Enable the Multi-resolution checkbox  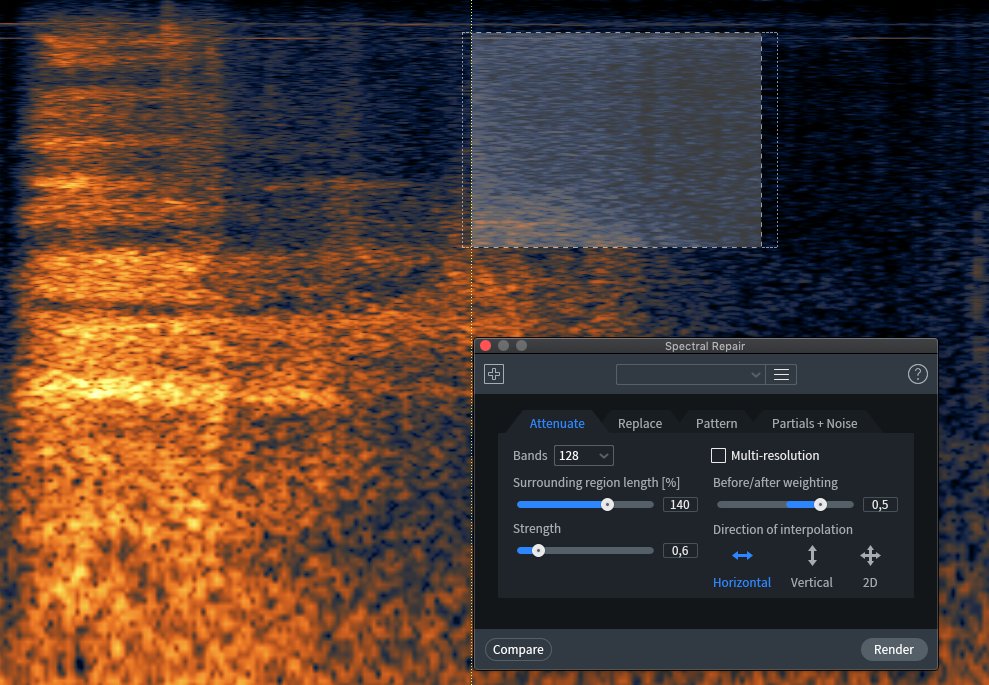click(x=718, y=455)
